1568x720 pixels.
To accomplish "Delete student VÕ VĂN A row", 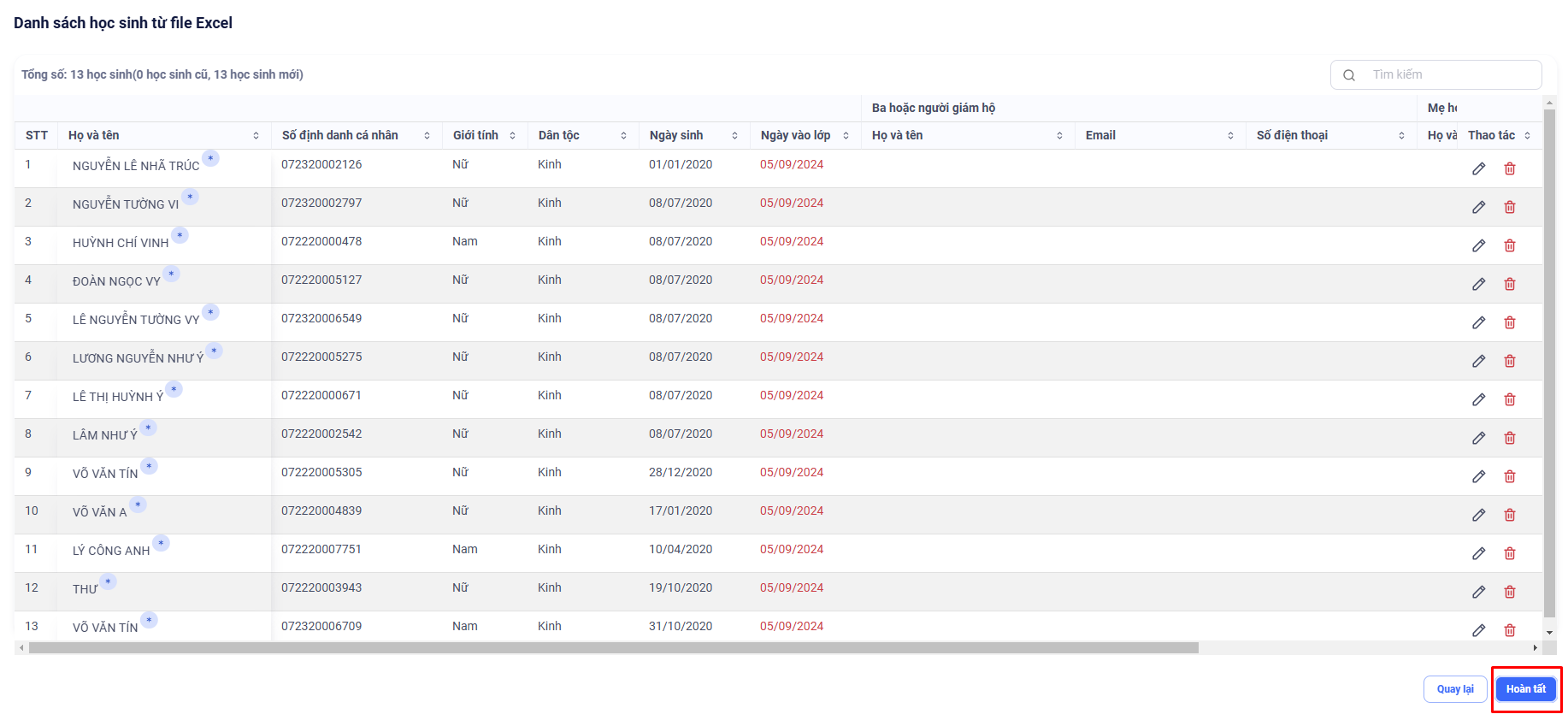I will click(1510, 516).
